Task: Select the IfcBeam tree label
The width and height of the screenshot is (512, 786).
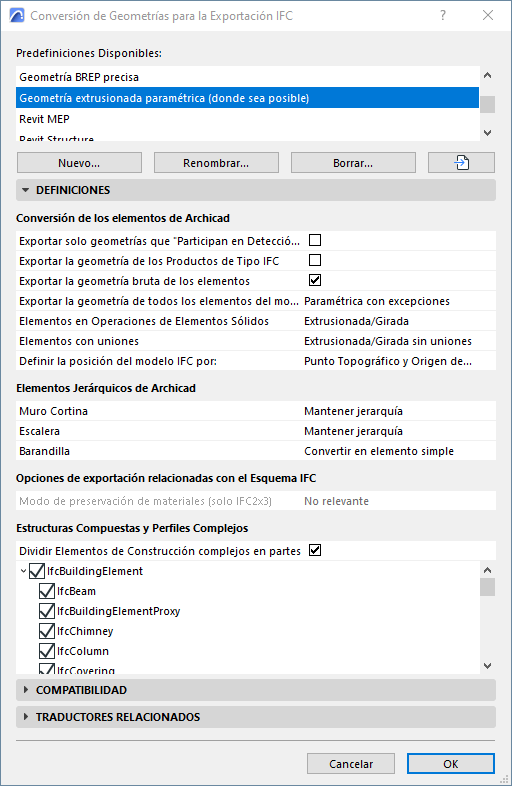Action: click(x=76, y=592)
